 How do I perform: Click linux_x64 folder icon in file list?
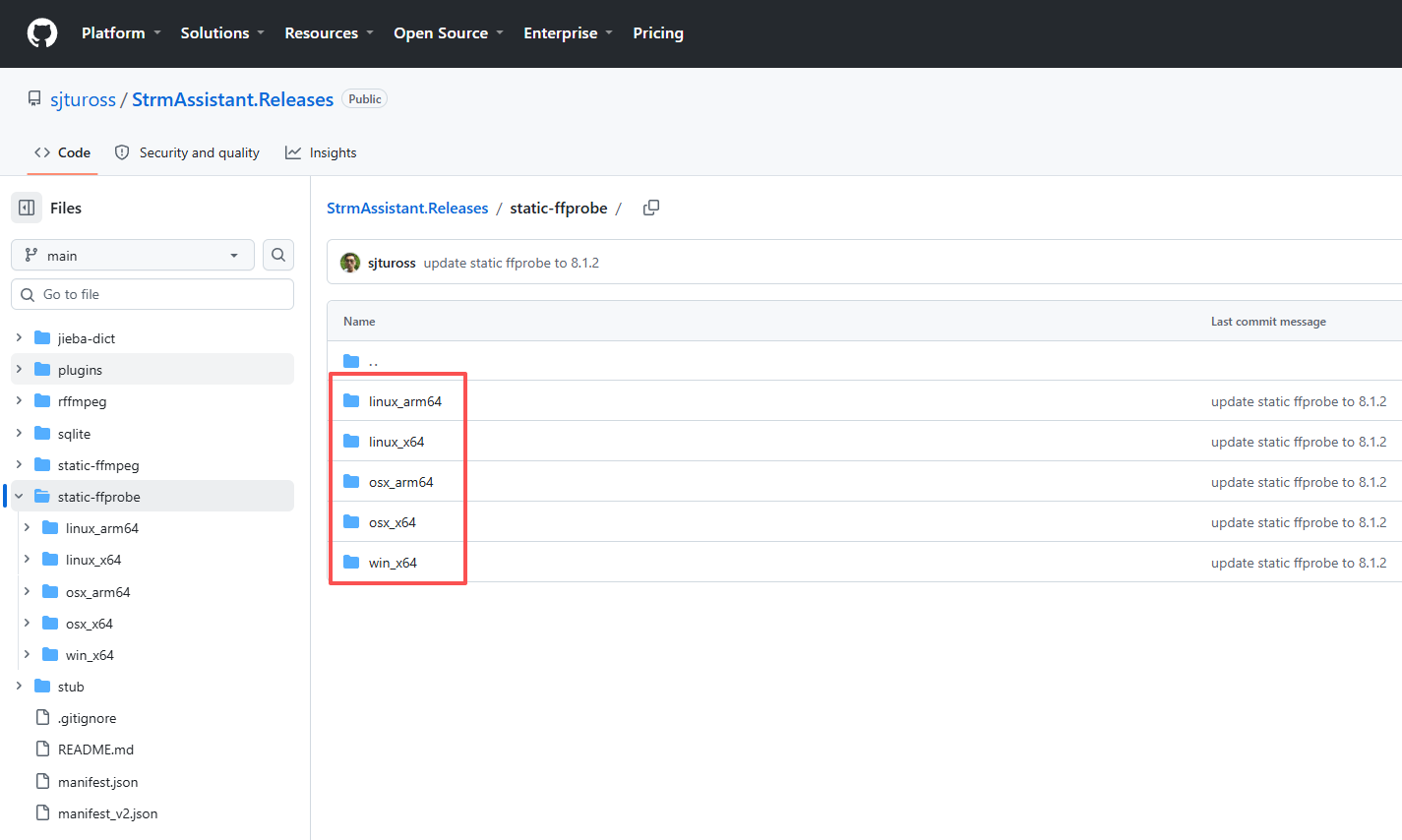click(351, 442)
